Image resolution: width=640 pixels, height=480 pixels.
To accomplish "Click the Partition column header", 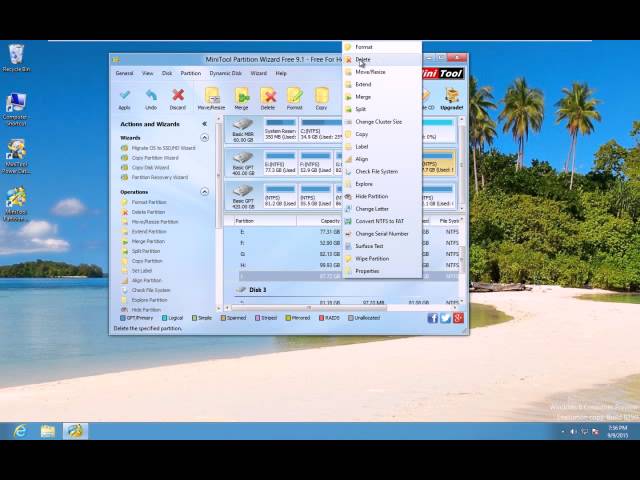I will pos(265,221).
